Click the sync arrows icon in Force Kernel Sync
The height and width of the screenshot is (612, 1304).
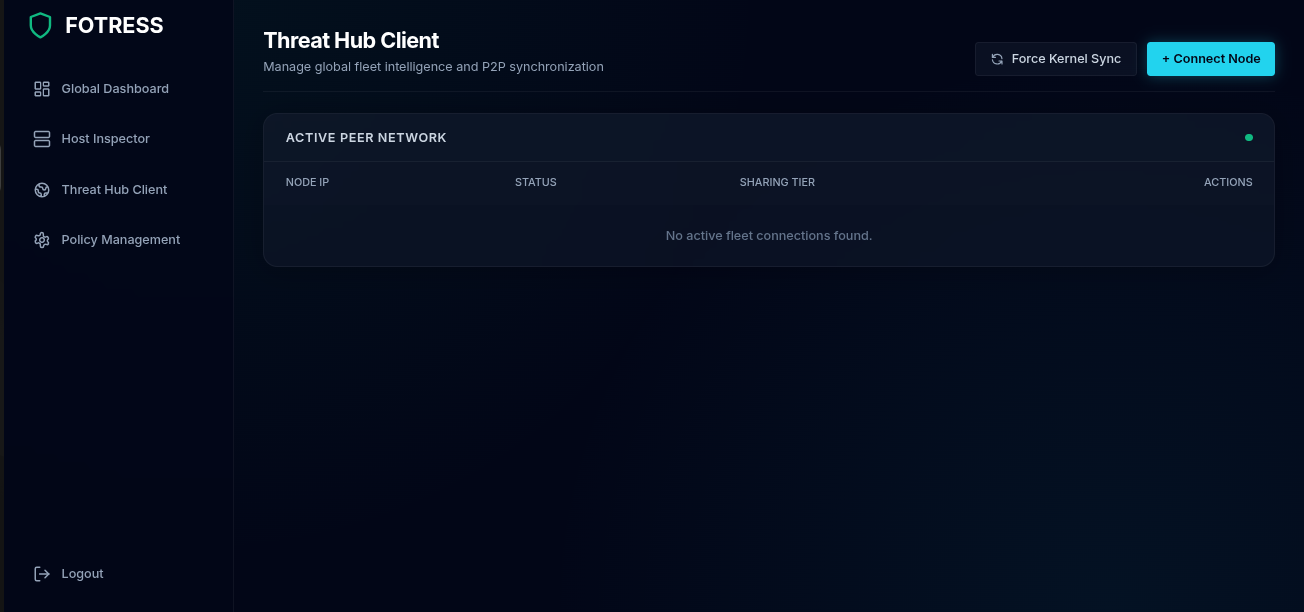(x=997, y=59)
